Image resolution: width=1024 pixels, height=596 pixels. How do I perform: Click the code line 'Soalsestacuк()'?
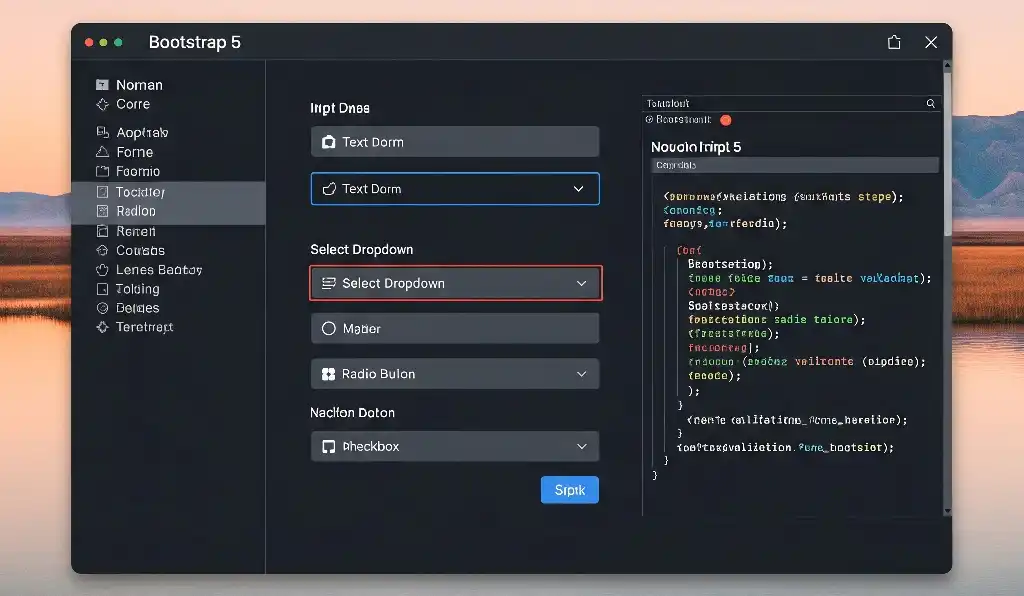(x=733, y=306)
